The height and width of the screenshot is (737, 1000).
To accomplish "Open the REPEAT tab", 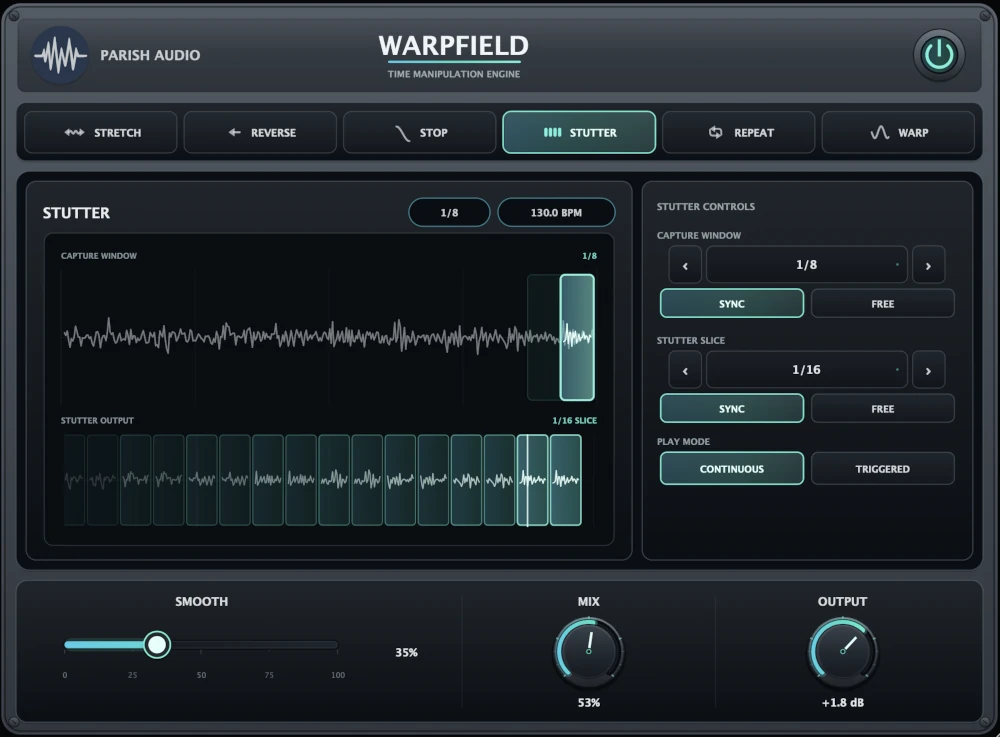I will point(739,133).
